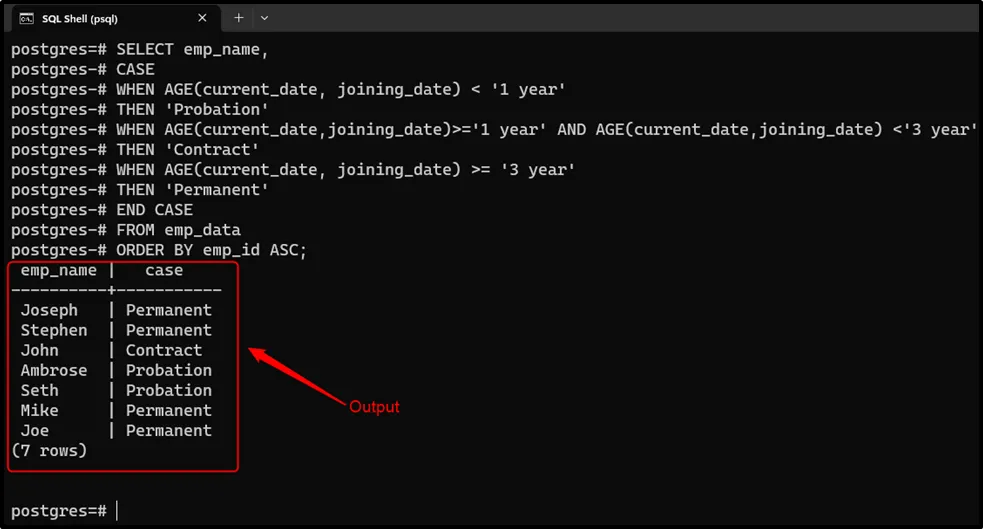Click the case column header
Screen dimensions: 983x529
164,270
